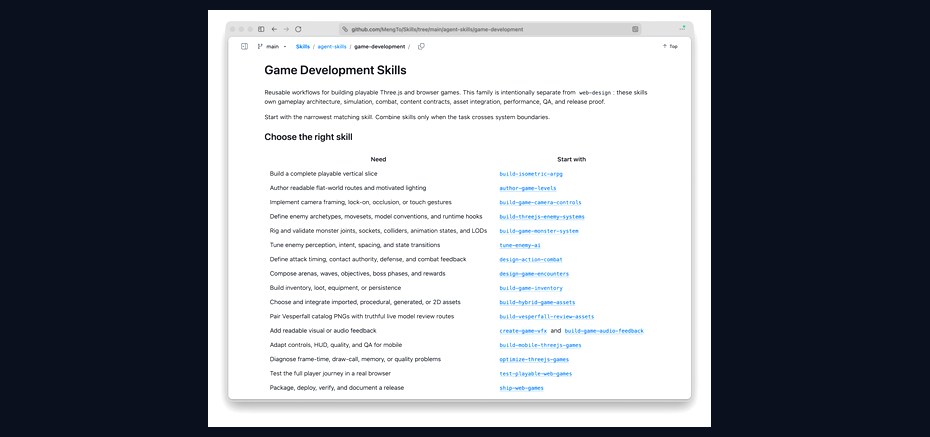Screen dimensions: 930x437
Task: Click the github.com address bar URL
Action: (x=437, y=29)
